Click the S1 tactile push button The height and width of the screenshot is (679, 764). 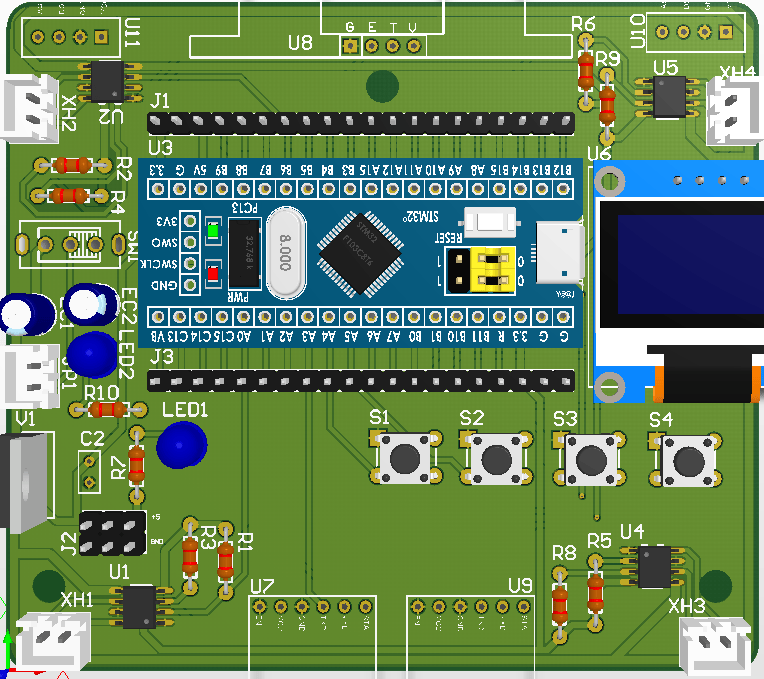click(x=406, y=457)
